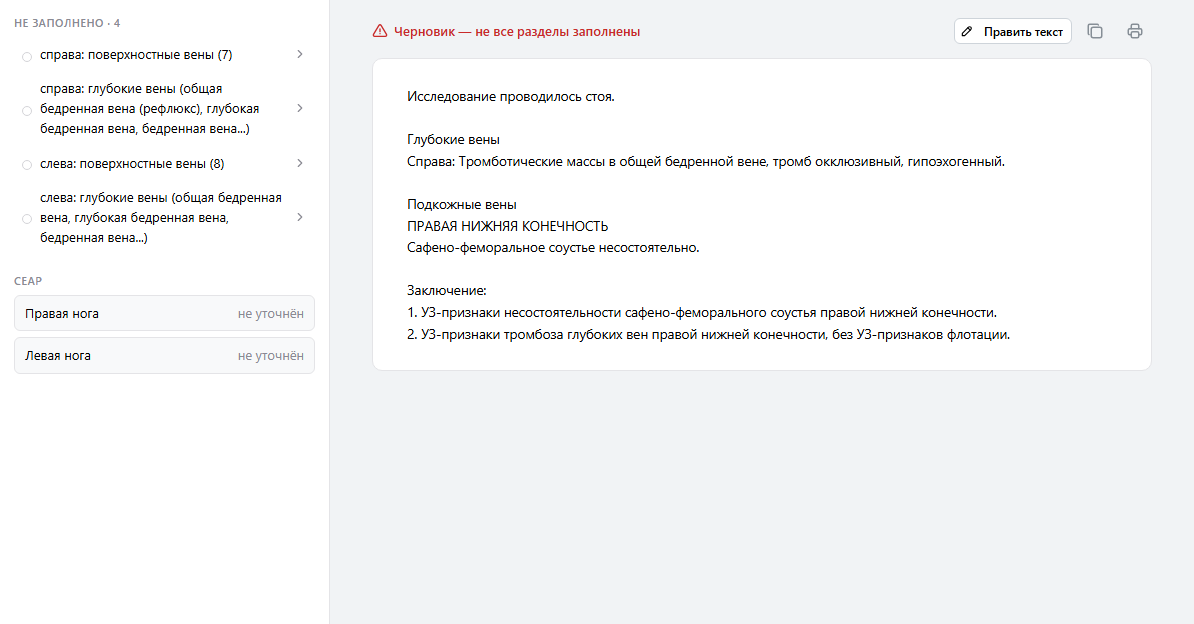Screen dimensions: 1194x624
Task: Select the circle for справа: глубокие вены
Action: 27,110
